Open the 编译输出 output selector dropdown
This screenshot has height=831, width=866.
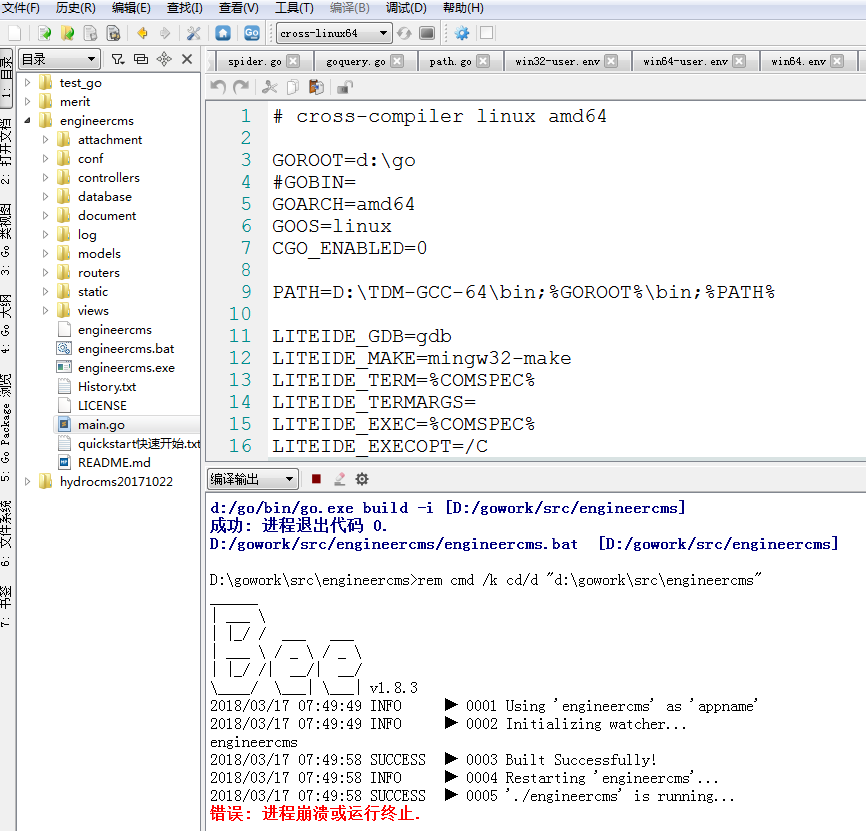click(x=255, y=479)
